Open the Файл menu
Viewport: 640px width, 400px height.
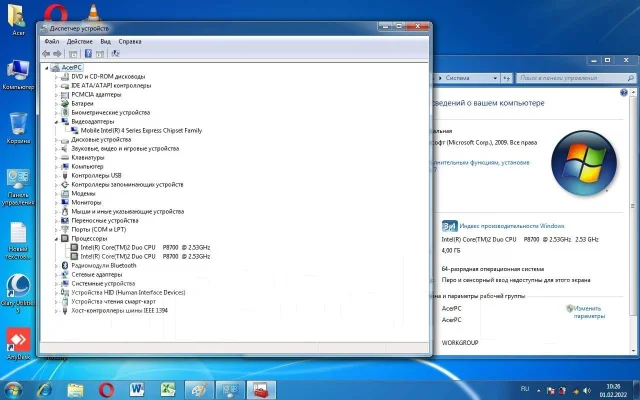point(52,42)
